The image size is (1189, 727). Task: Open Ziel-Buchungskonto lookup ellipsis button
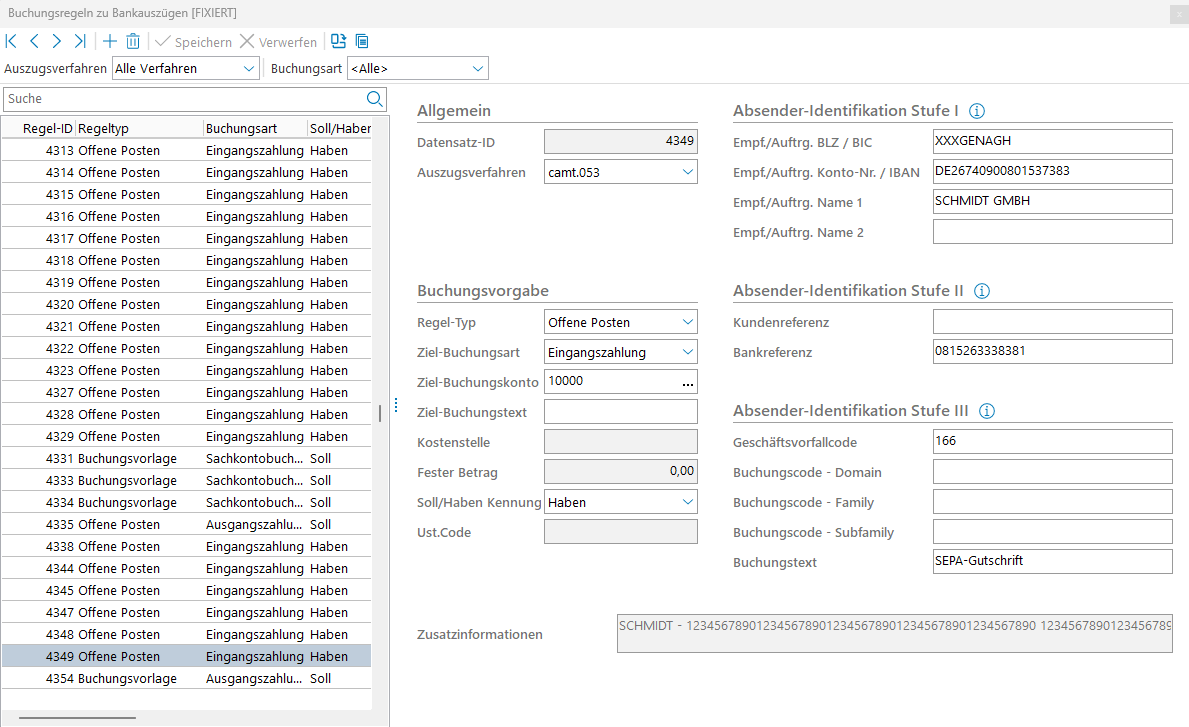[686, 382]
